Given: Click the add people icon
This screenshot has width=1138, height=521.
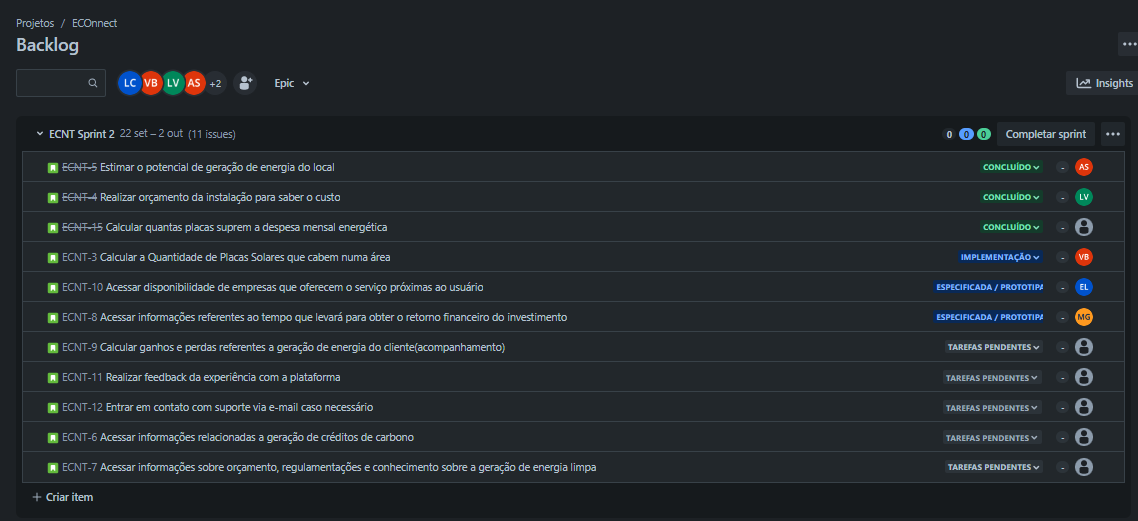Looking at the screenshot, I should (x=245, y=83).
